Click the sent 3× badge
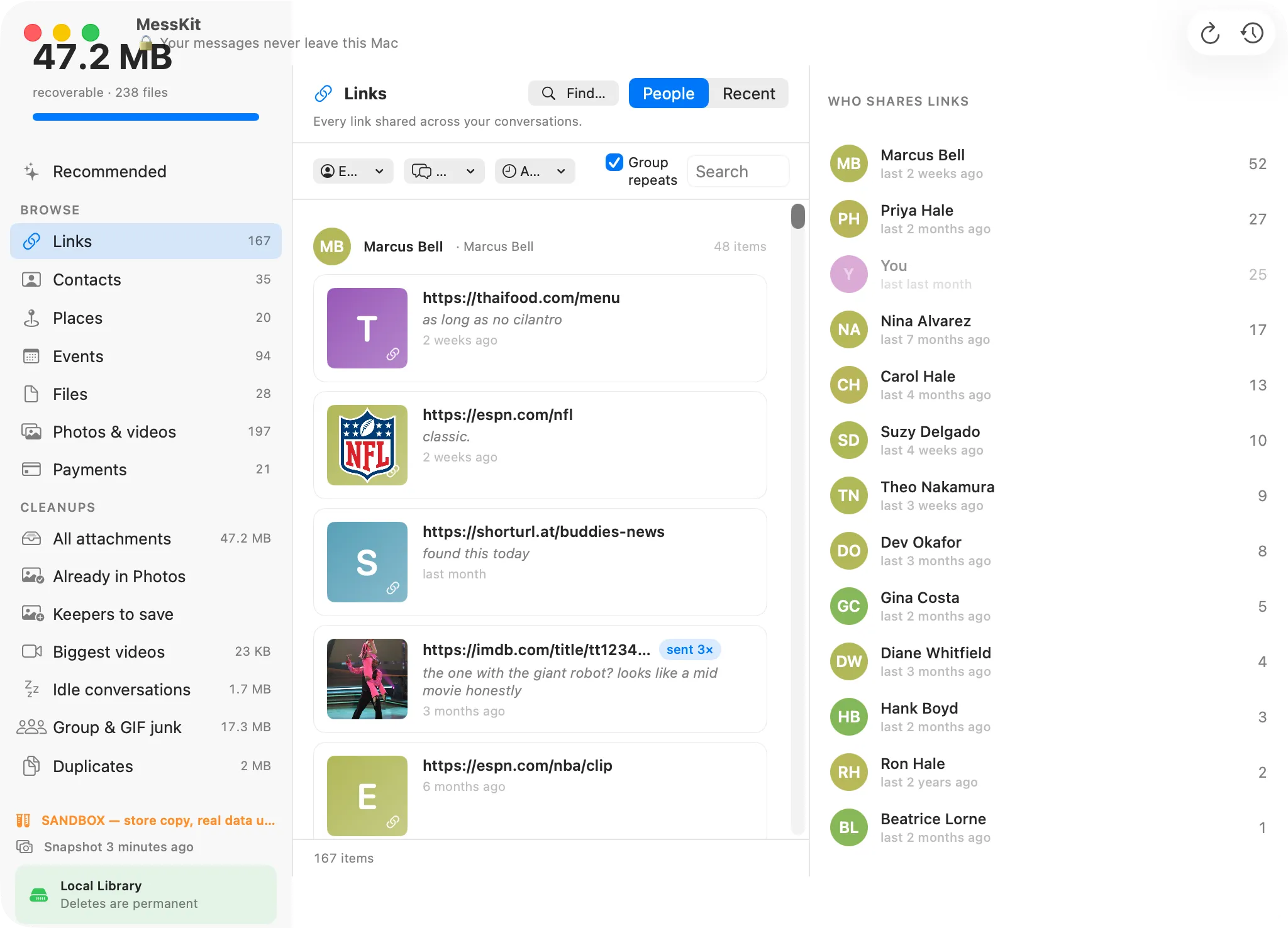The image size is (1288, 928). point(690,649)
